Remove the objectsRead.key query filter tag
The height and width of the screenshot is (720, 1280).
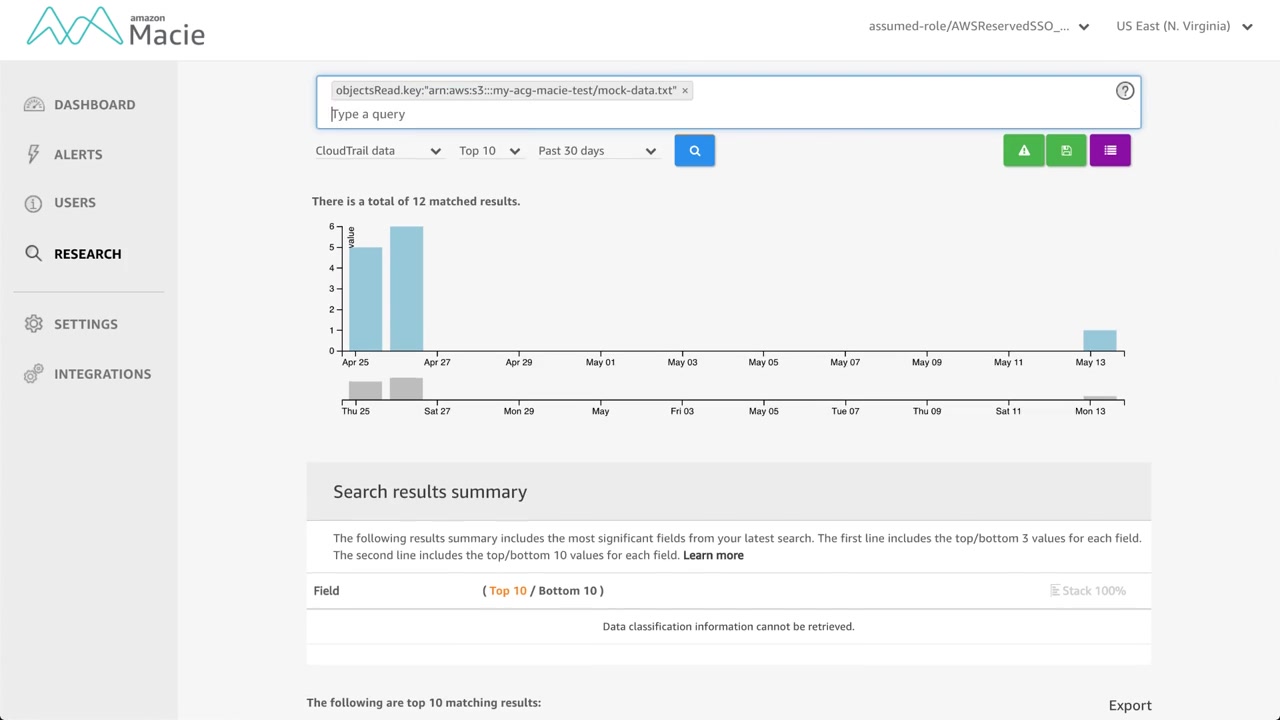(685, 91)
